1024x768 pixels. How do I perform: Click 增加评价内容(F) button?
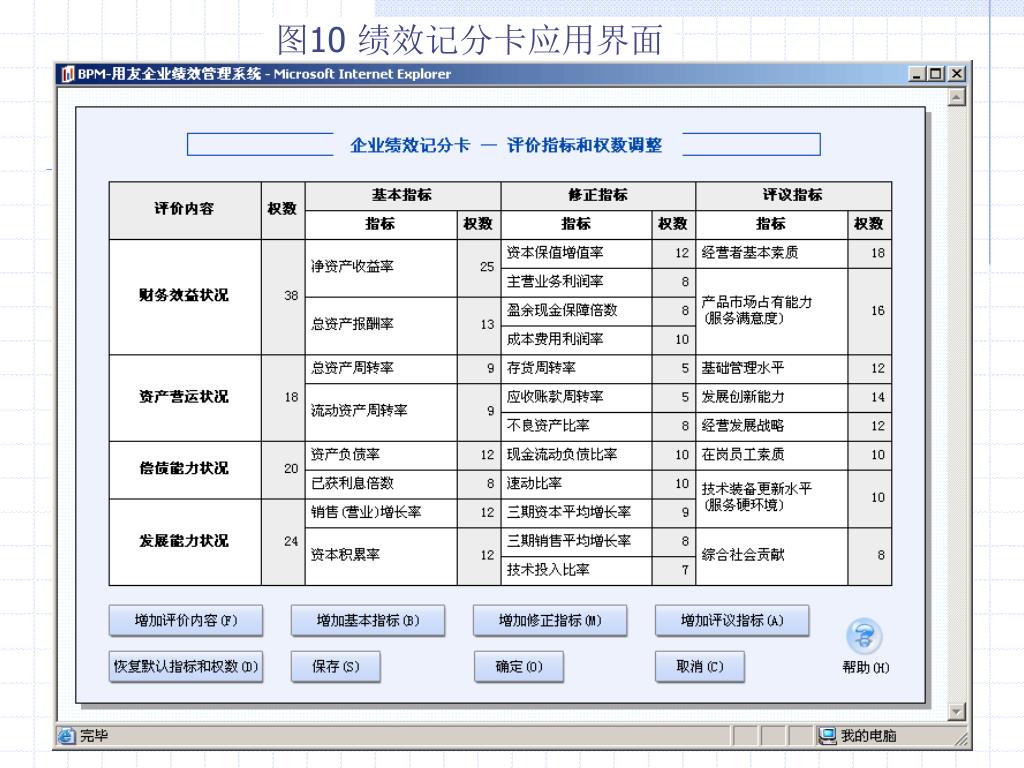point(185,620)
